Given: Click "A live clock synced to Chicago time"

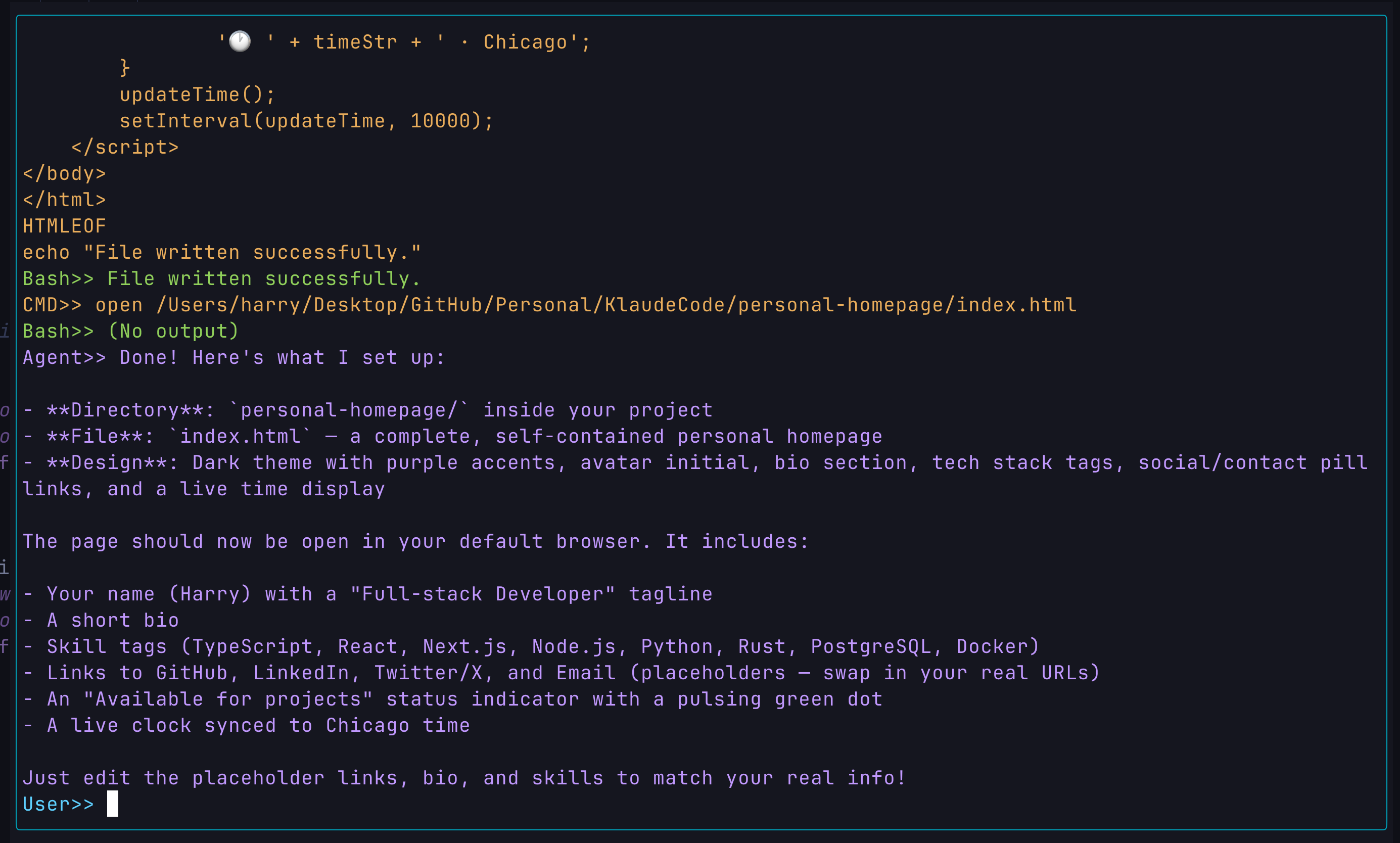Looking at the screenshot, I should (247, 725).
